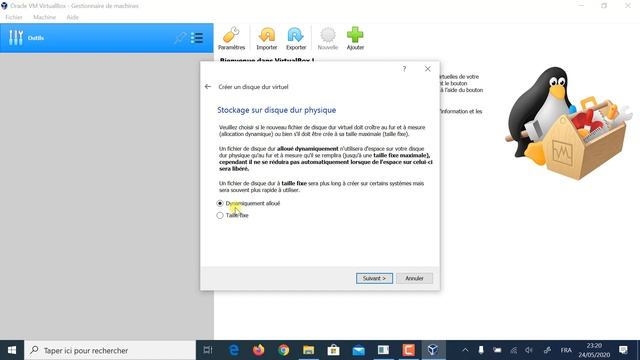Select the Outils tools item
The height and width of the screenshot is (360, 640).
(x=107, y=38)
